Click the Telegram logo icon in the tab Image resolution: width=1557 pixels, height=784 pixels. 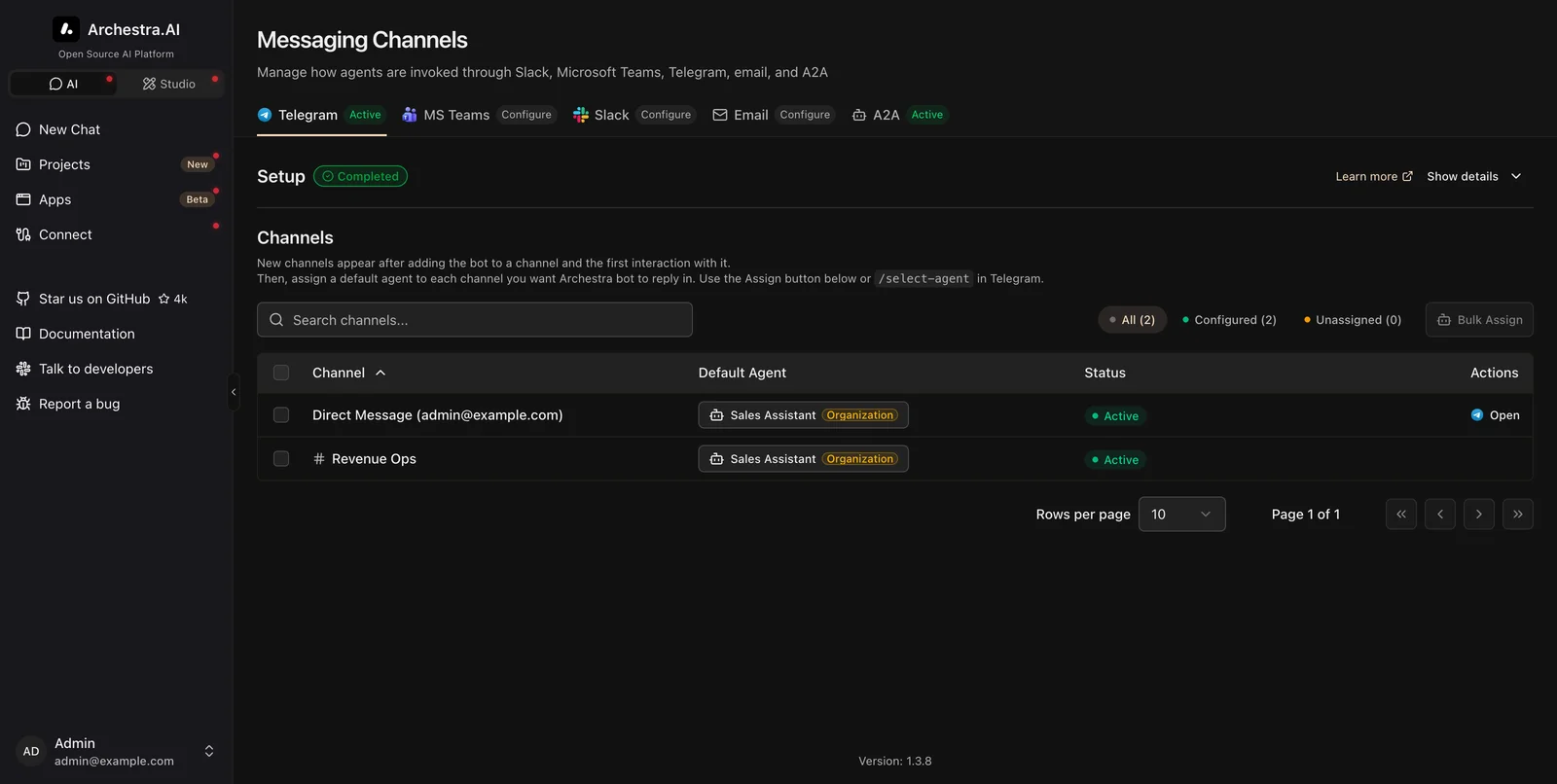265,115
